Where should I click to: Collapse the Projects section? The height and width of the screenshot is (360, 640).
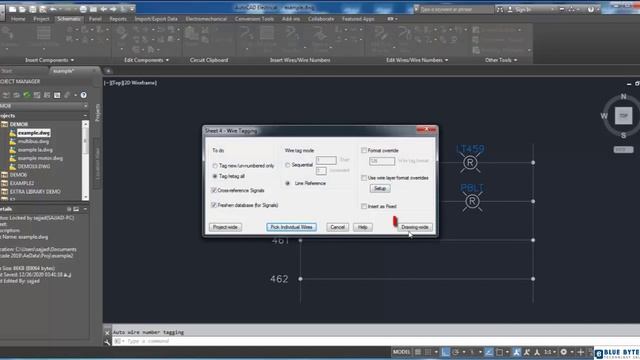[85, 116]
